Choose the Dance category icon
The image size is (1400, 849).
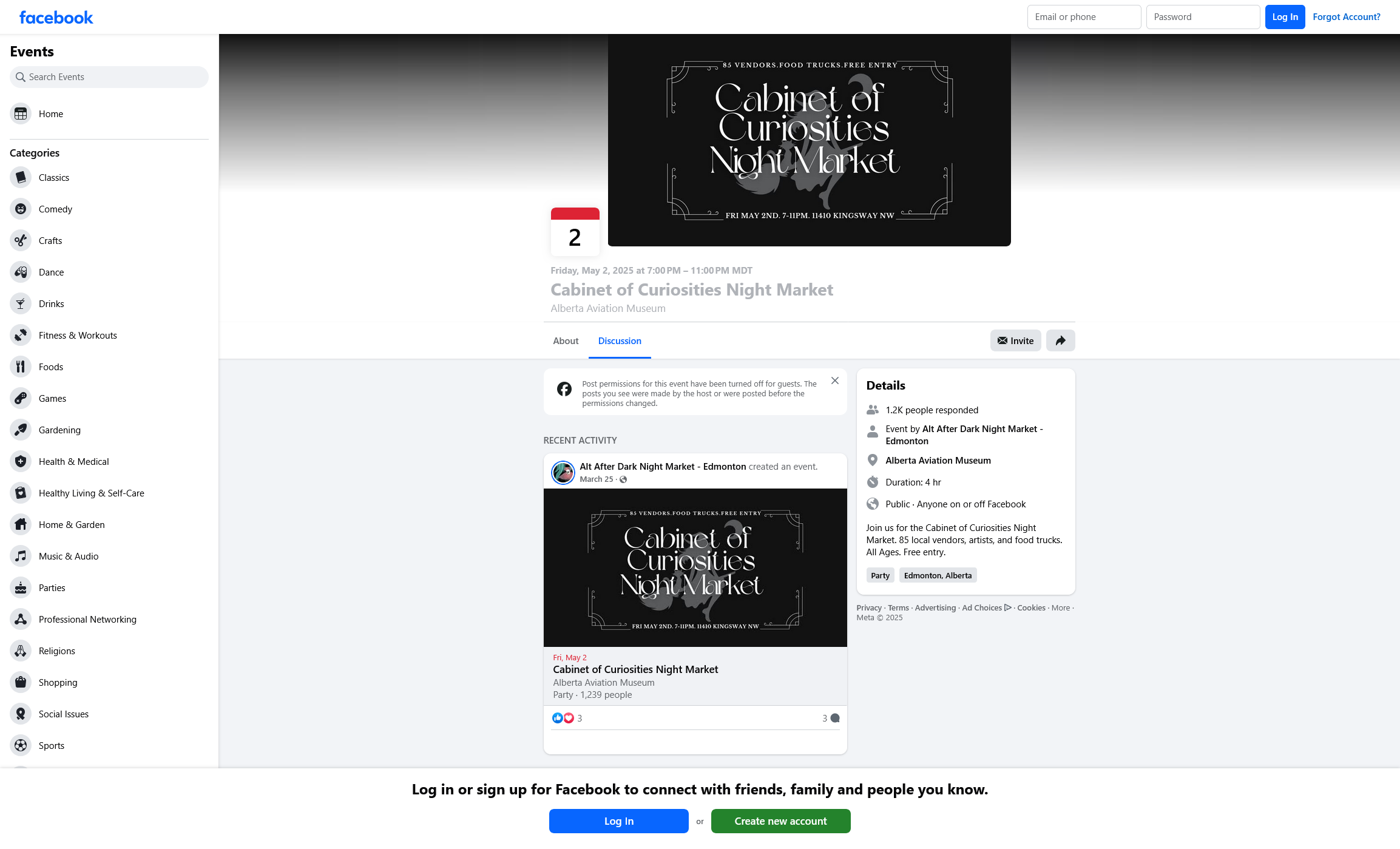click(21, 272)
